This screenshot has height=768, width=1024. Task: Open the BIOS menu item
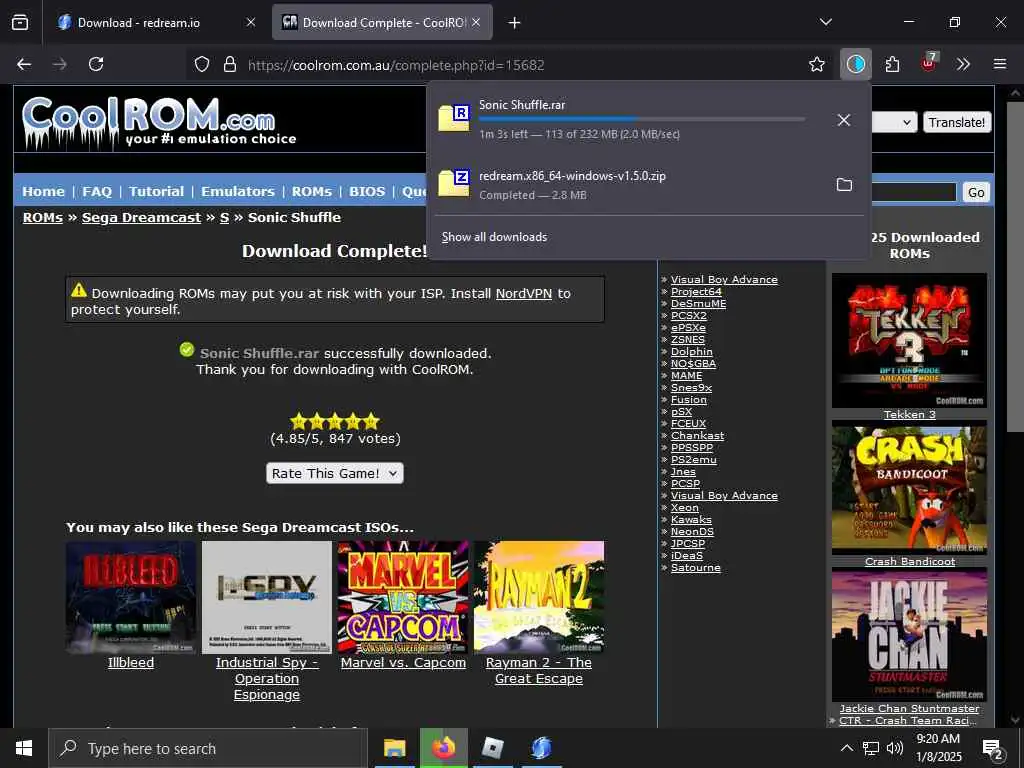[367, 191]
